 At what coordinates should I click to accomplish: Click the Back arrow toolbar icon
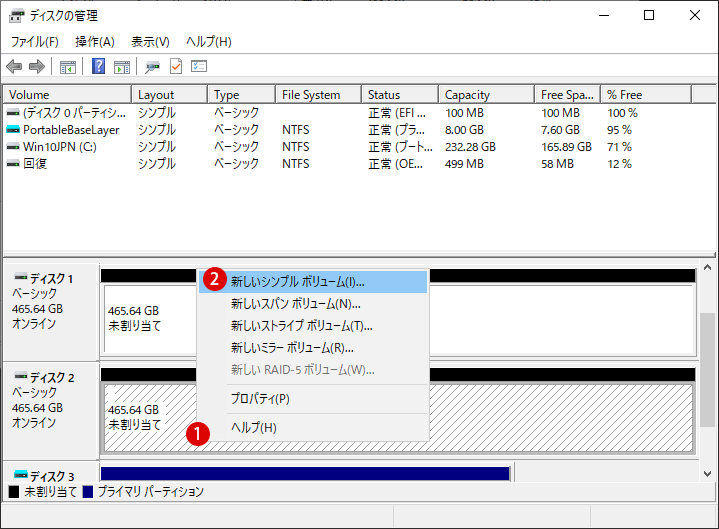pyautogui.click(x=14, y=66)
